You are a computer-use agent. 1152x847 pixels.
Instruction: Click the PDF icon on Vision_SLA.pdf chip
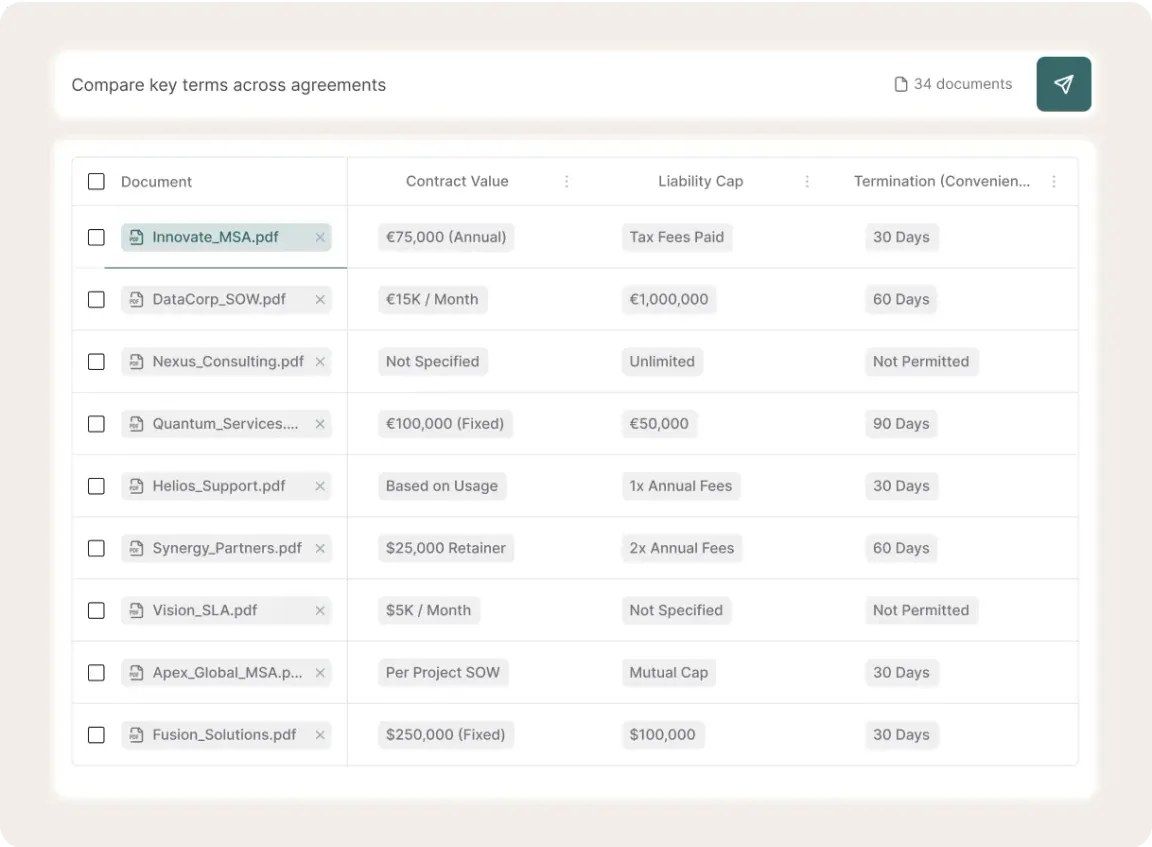(x=136, y=610)
